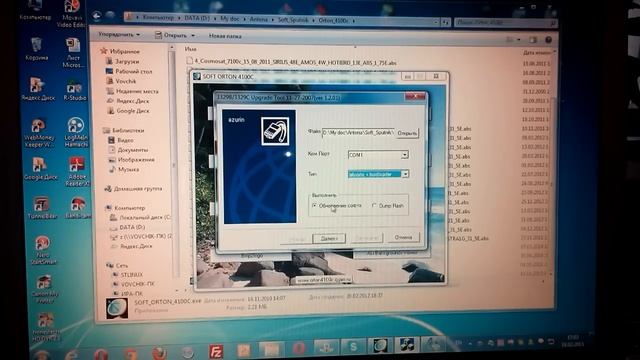640x360 pixels.
Task: Open Видео library in sidebar
Action: (x=121, y=140)
